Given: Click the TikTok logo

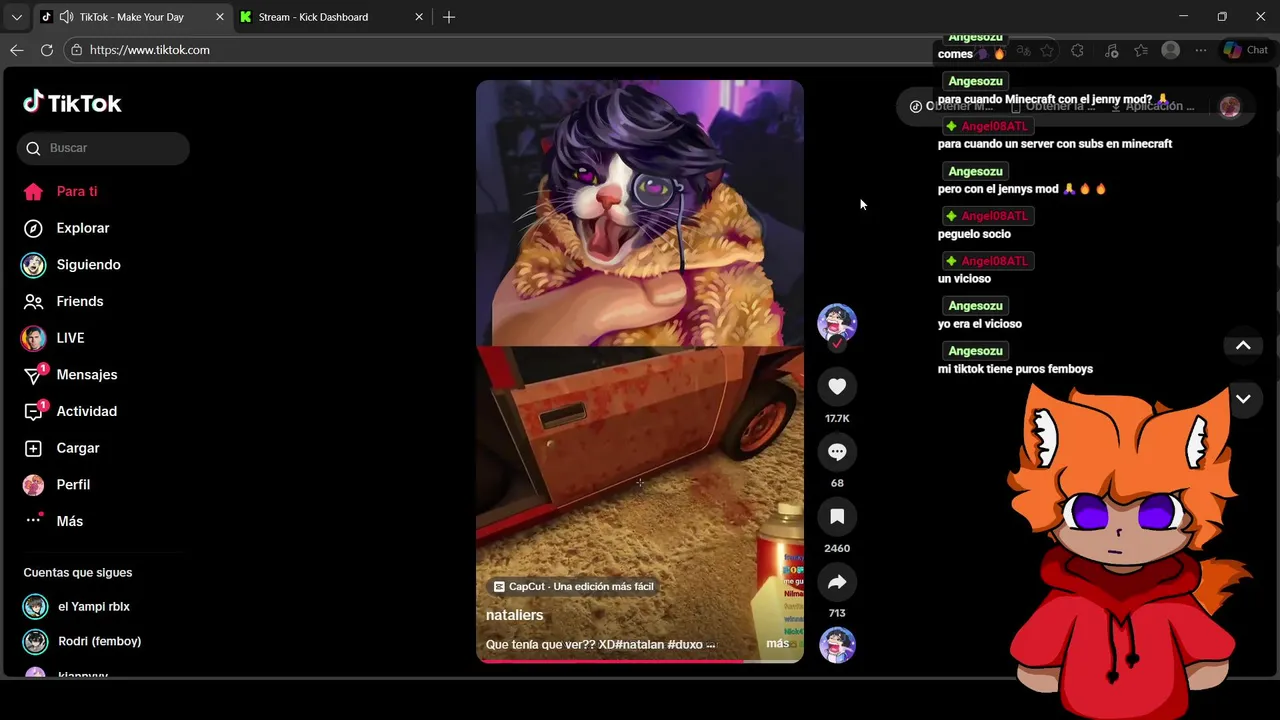Looking at the screenshot, I should 72,103.
